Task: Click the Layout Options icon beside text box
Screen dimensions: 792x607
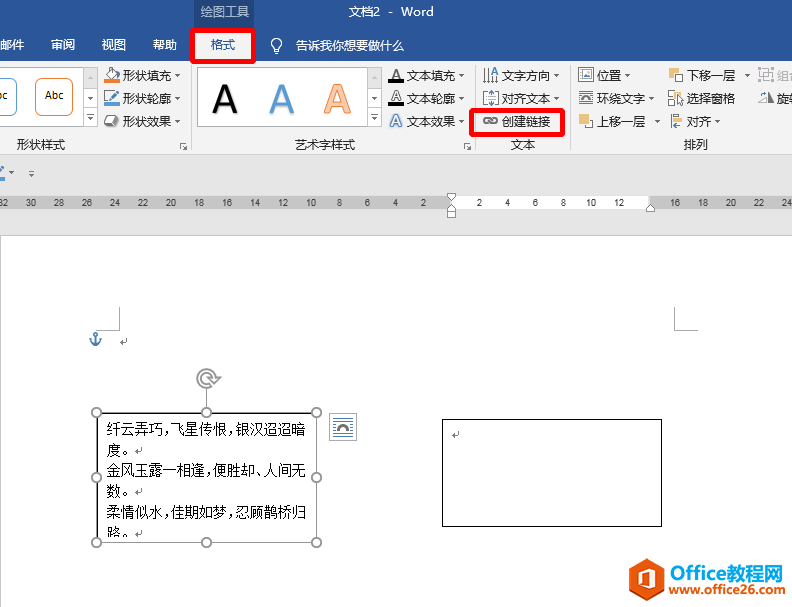Action: pyautogui.click(x=343, y=427)
